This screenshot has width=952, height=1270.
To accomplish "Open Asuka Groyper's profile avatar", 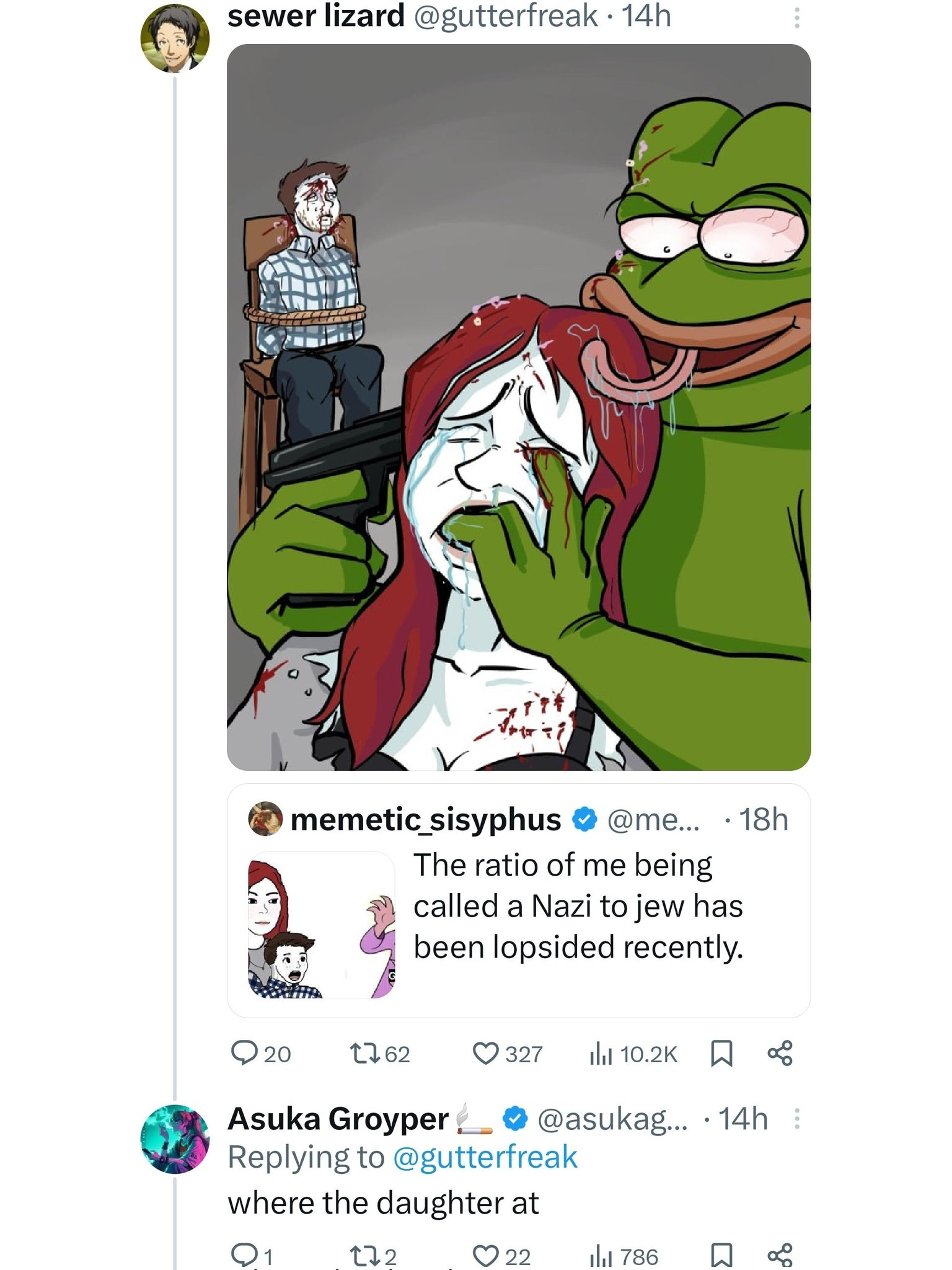I will pyautogui.click(x=175, y=1139).
